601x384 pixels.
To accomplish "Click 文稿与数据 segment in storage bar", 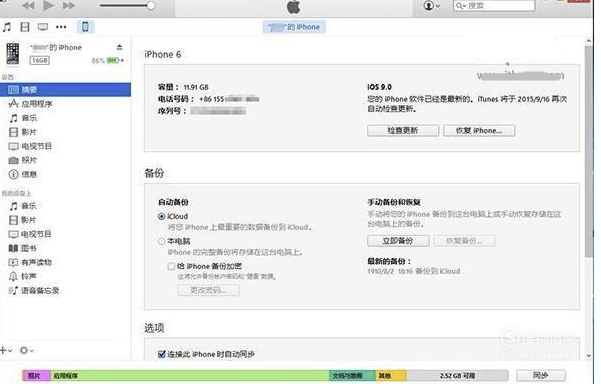I will point(352,376).
